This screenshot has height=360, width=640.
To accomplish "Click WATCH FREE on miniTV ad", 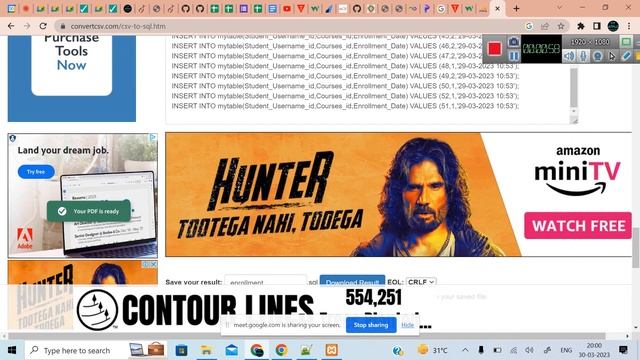I will pos(578,225).
